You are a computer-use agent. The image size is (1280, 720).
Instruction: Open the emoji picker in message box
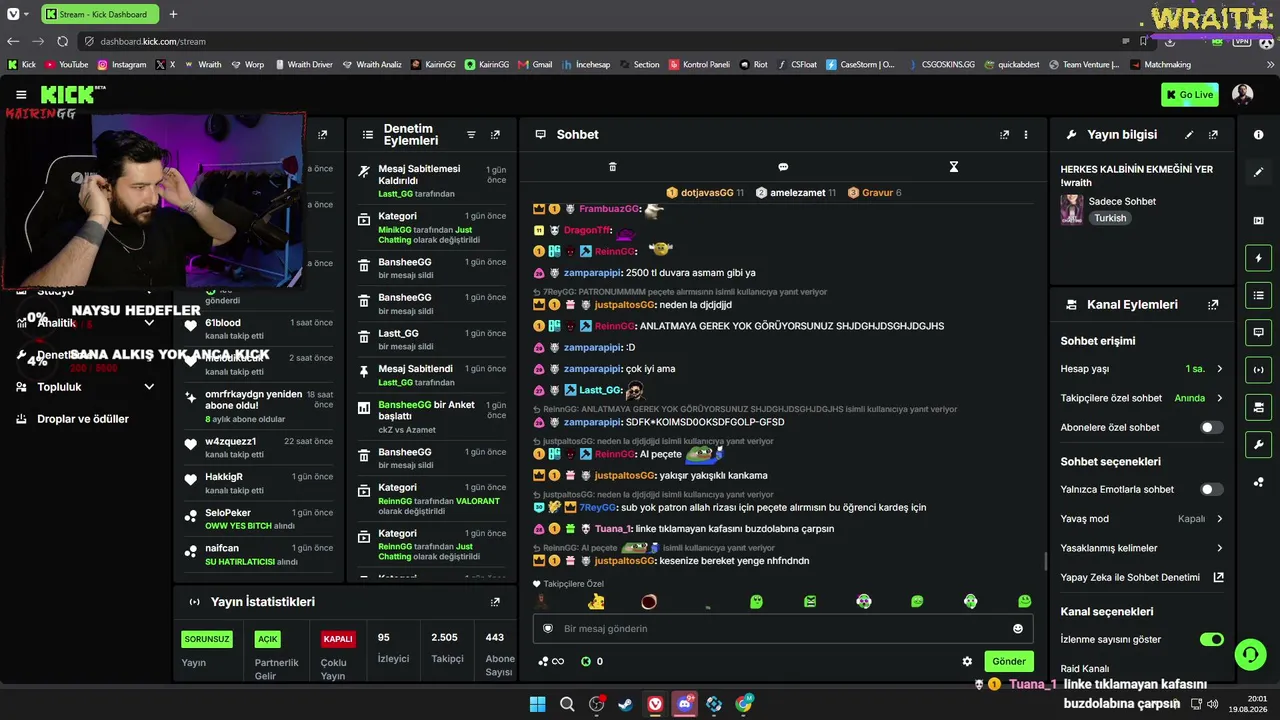(1018, 629)
